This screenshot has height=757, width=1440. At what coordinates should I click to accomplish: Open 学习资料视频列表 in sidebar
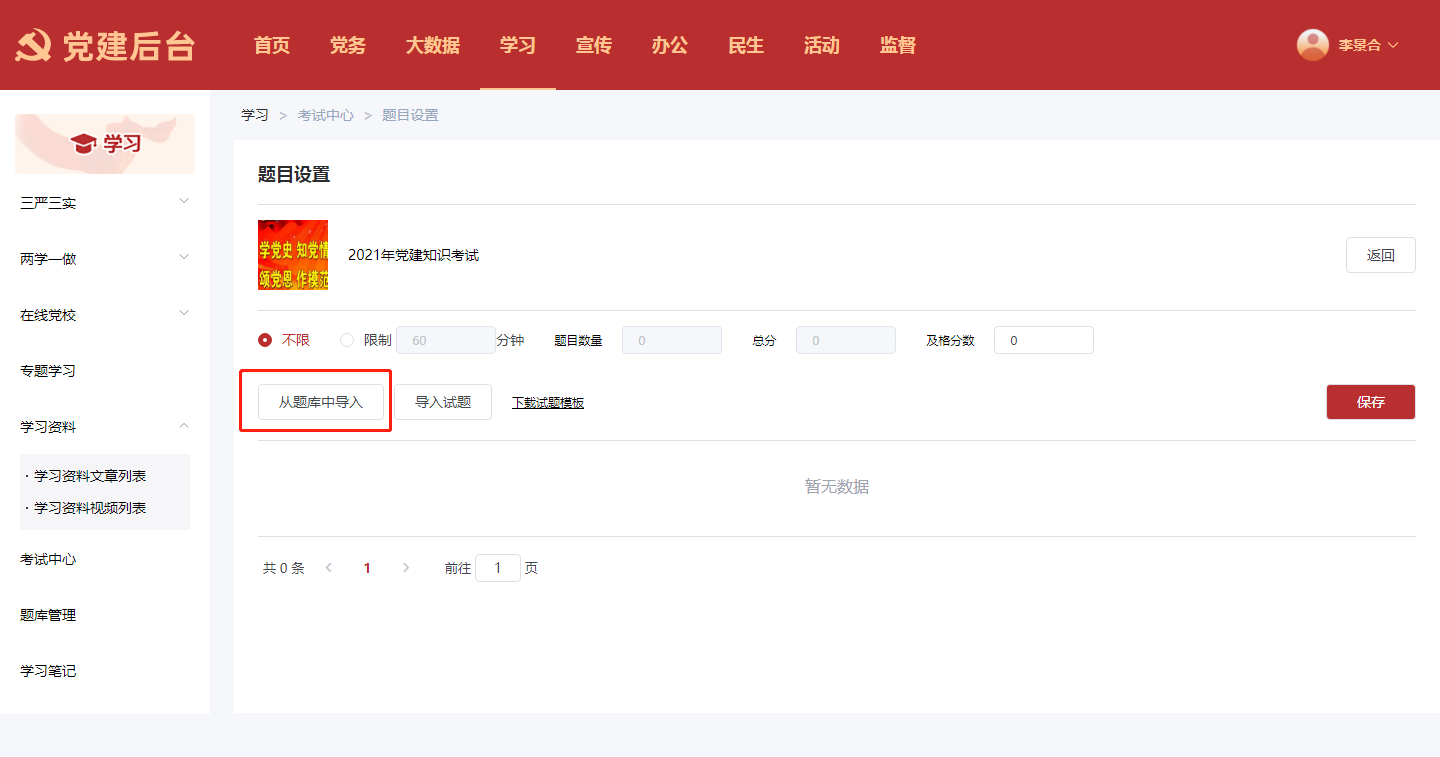pyautogui.click(x=90, y=508)
